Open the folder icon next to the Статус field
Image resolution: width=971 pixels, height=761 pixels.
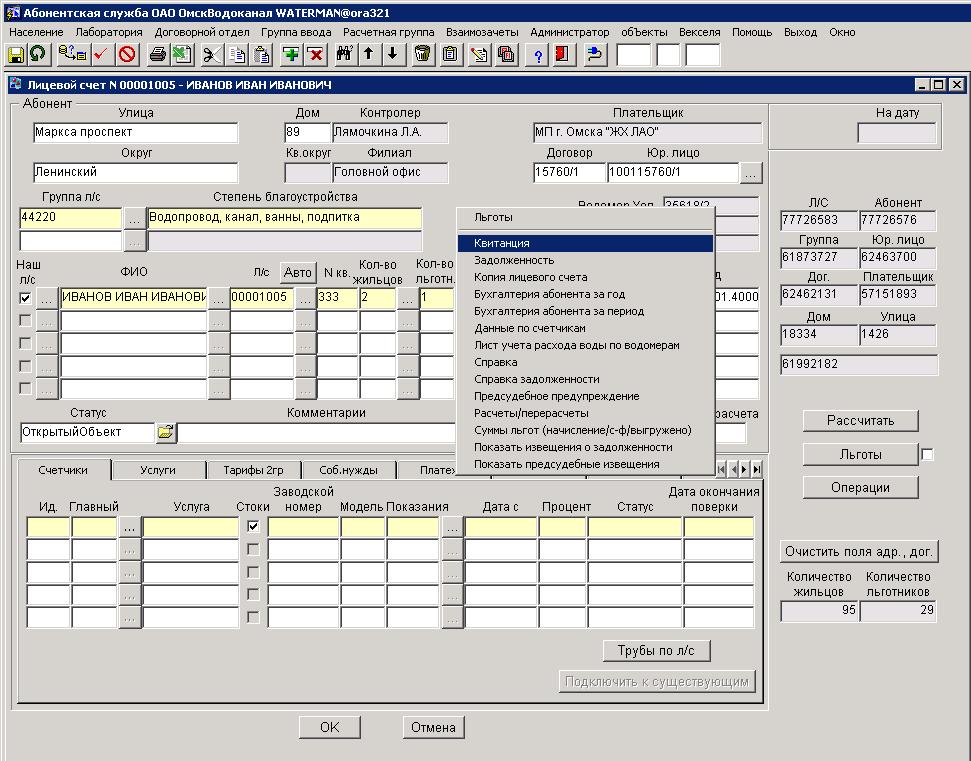(x=165, y=433)
